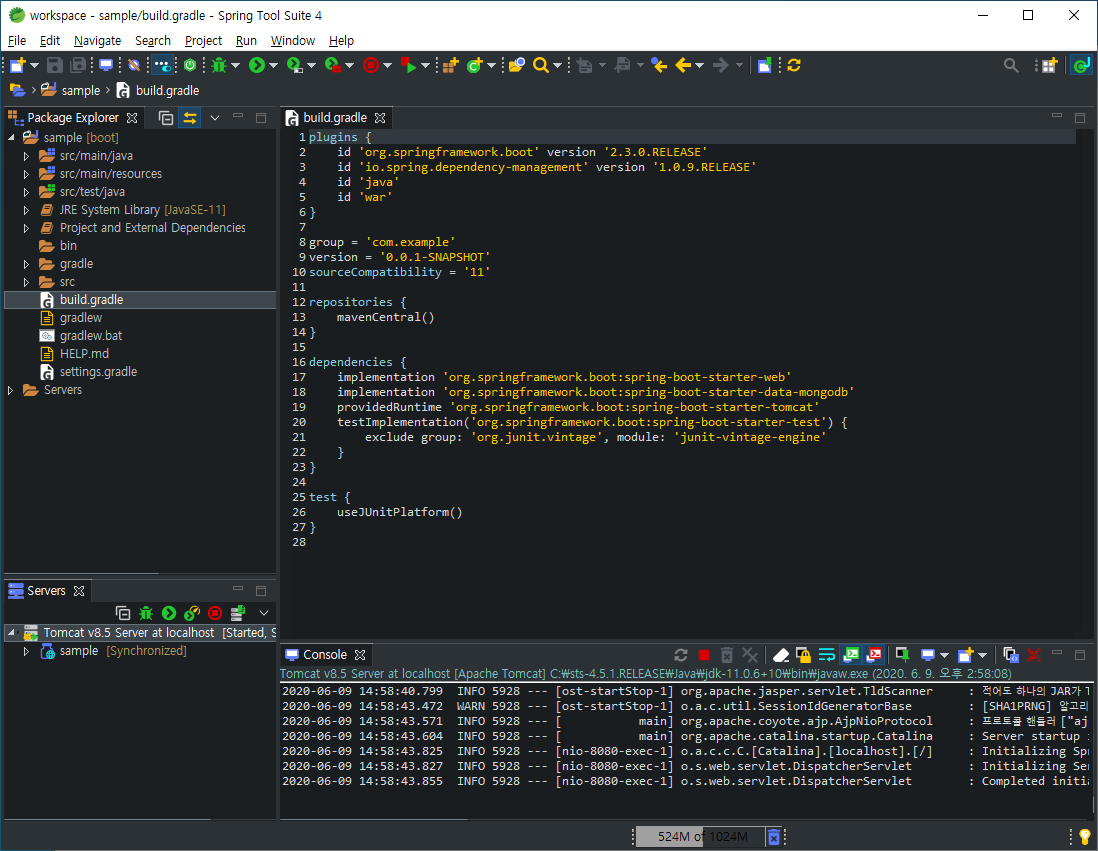Collapse the sample [boot] project

click(11, 138)
